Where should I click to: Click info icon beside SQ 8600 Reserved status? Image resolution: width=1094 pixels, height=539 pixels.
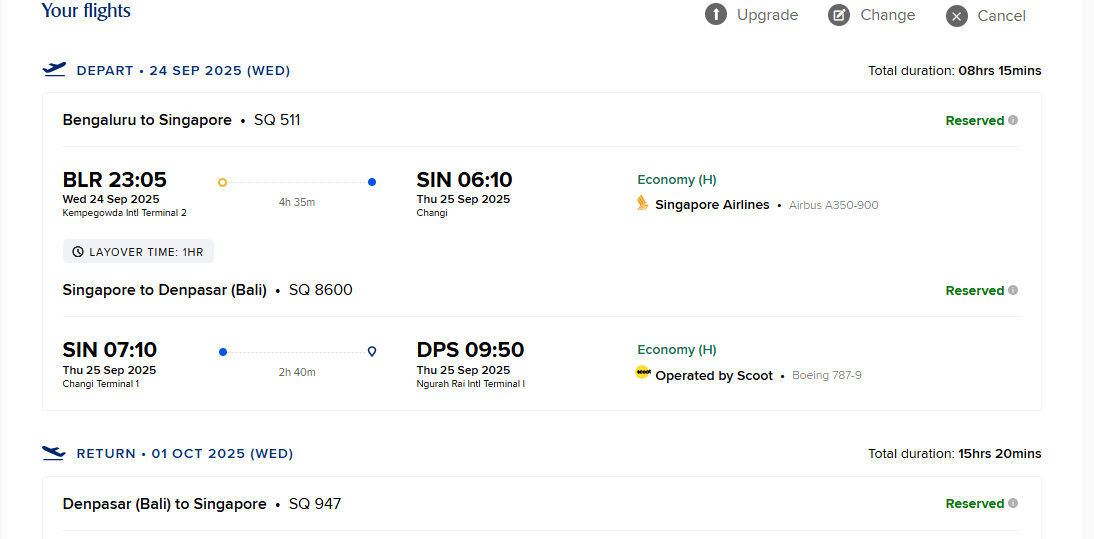coord(1013,290)
